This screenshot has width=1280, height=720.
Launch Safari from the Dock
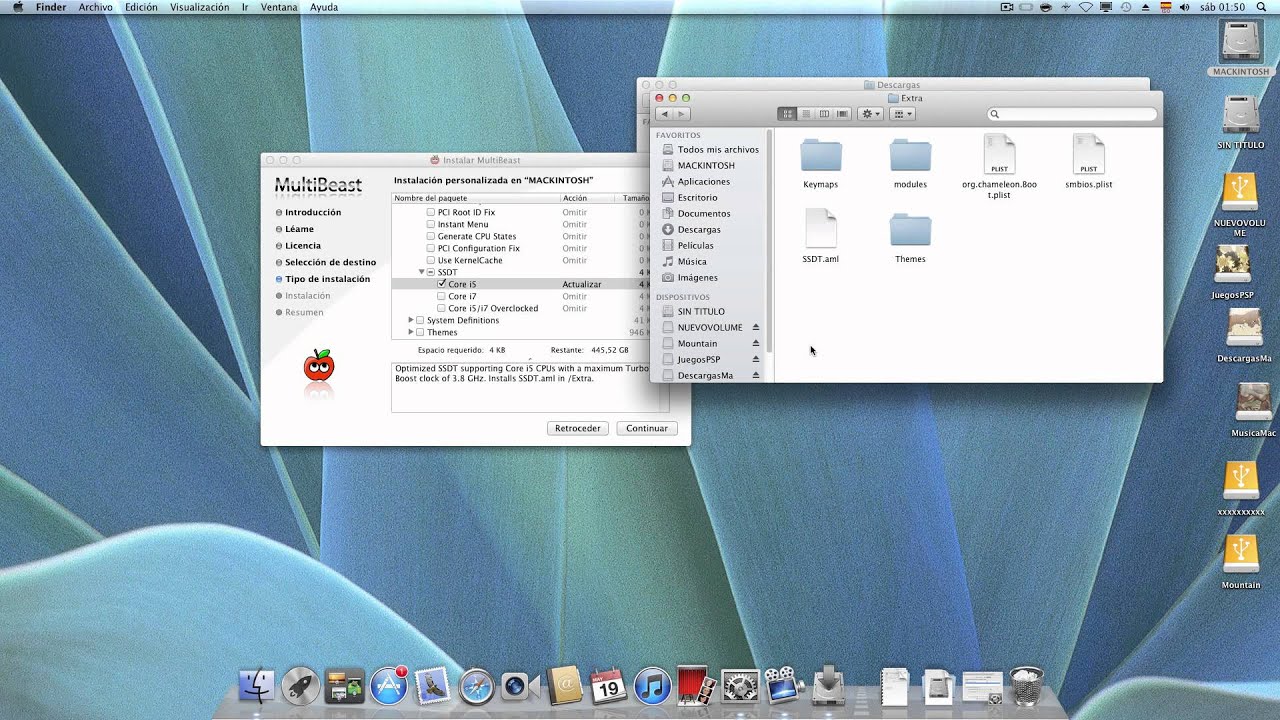tap(476, 687)
